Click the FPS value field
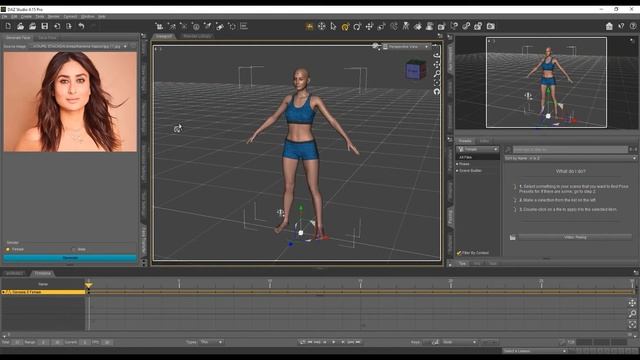 [x=107, y=342]
